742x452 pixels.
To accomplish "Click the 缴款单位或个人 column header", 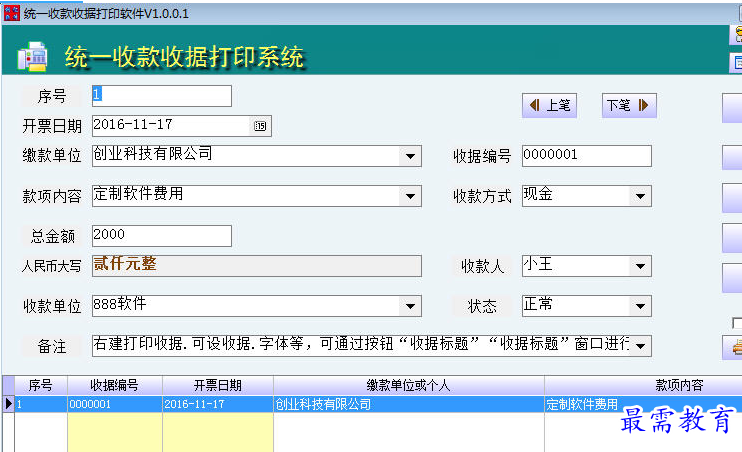I will coord(408,385).
